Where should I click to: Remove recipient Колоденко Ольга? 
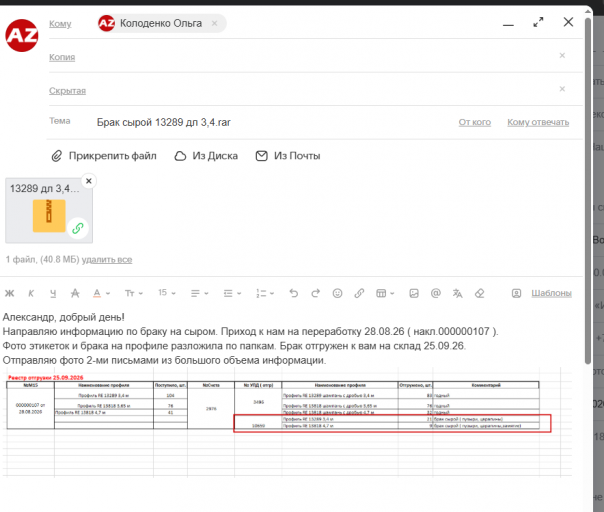pyautogui.click(x=215, y=24)
